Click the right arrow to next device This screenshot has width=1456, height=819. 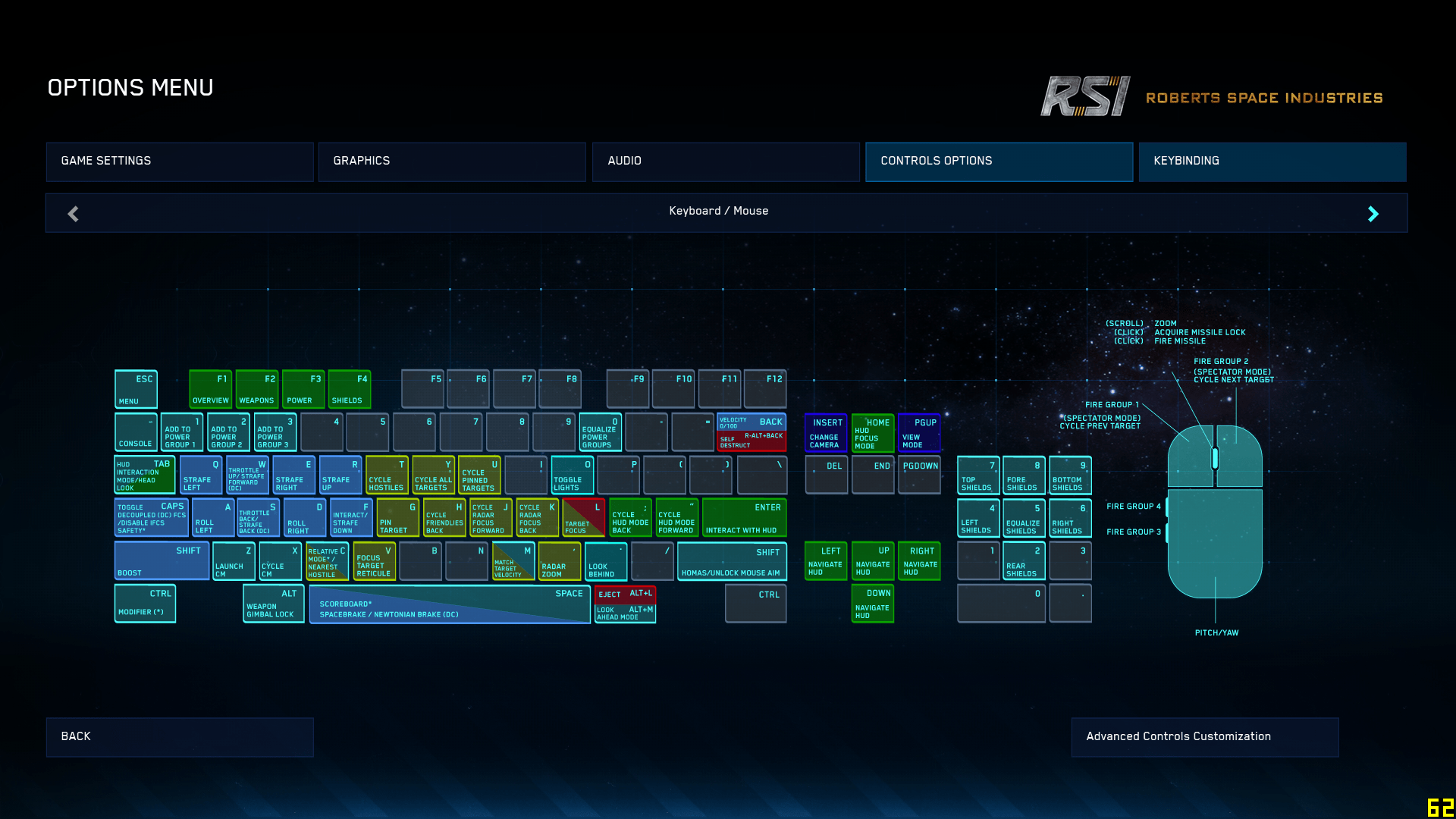(1373, 214)
